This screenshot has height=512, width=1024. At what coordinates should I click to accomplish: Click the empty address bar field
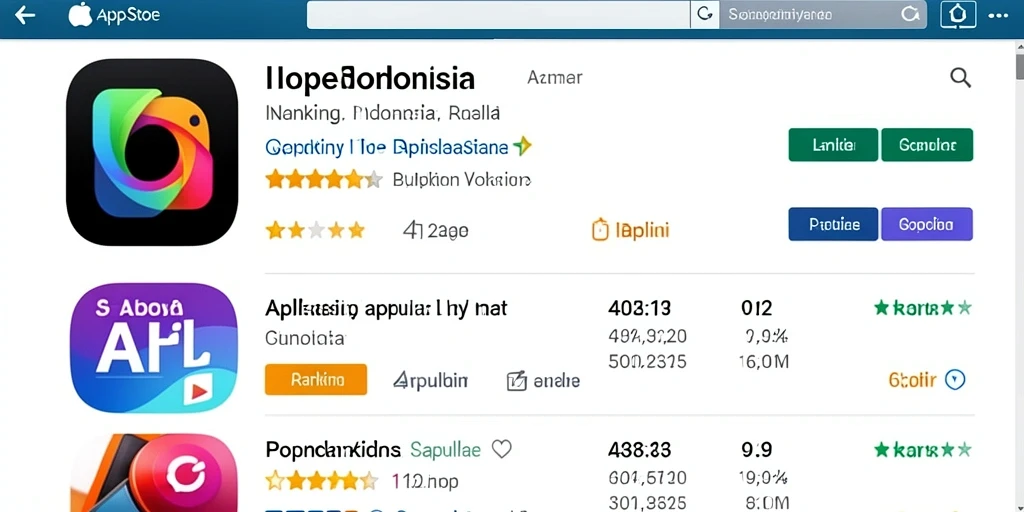(x=498, y=14)
